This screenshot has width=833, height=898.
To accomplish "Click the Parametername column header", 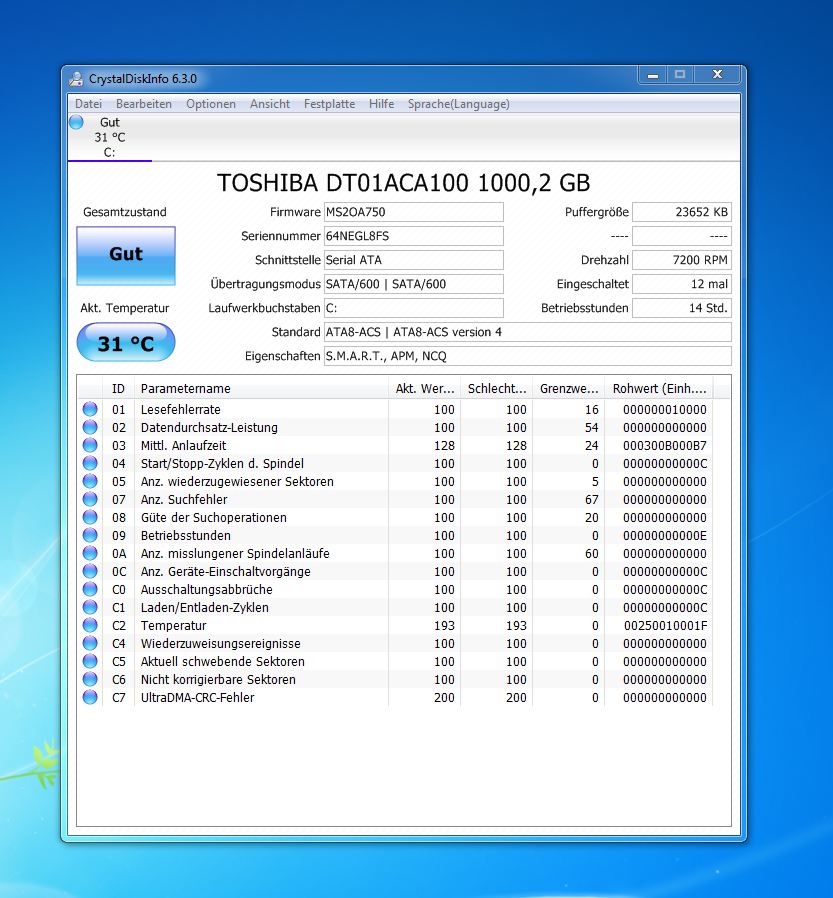I will pos(262,388).
